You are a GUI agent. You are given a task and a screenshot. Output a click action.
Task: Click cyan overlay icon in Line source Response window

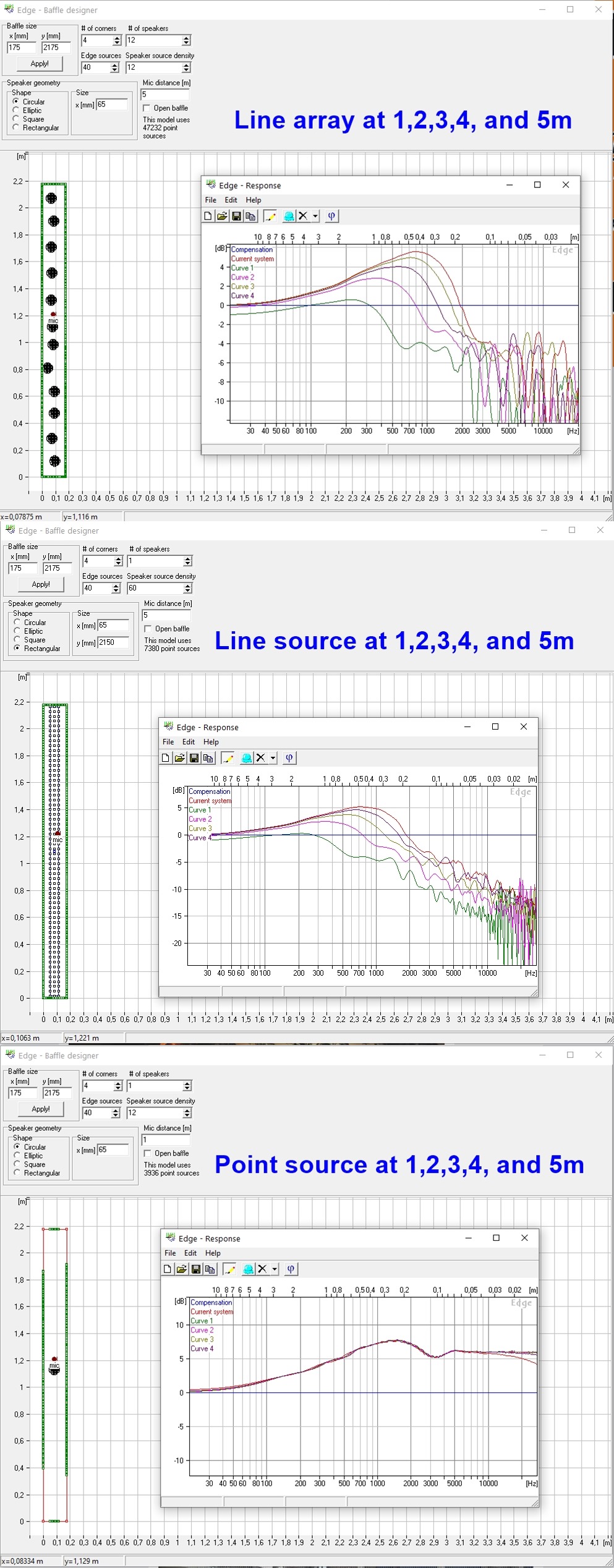(247, 757)
